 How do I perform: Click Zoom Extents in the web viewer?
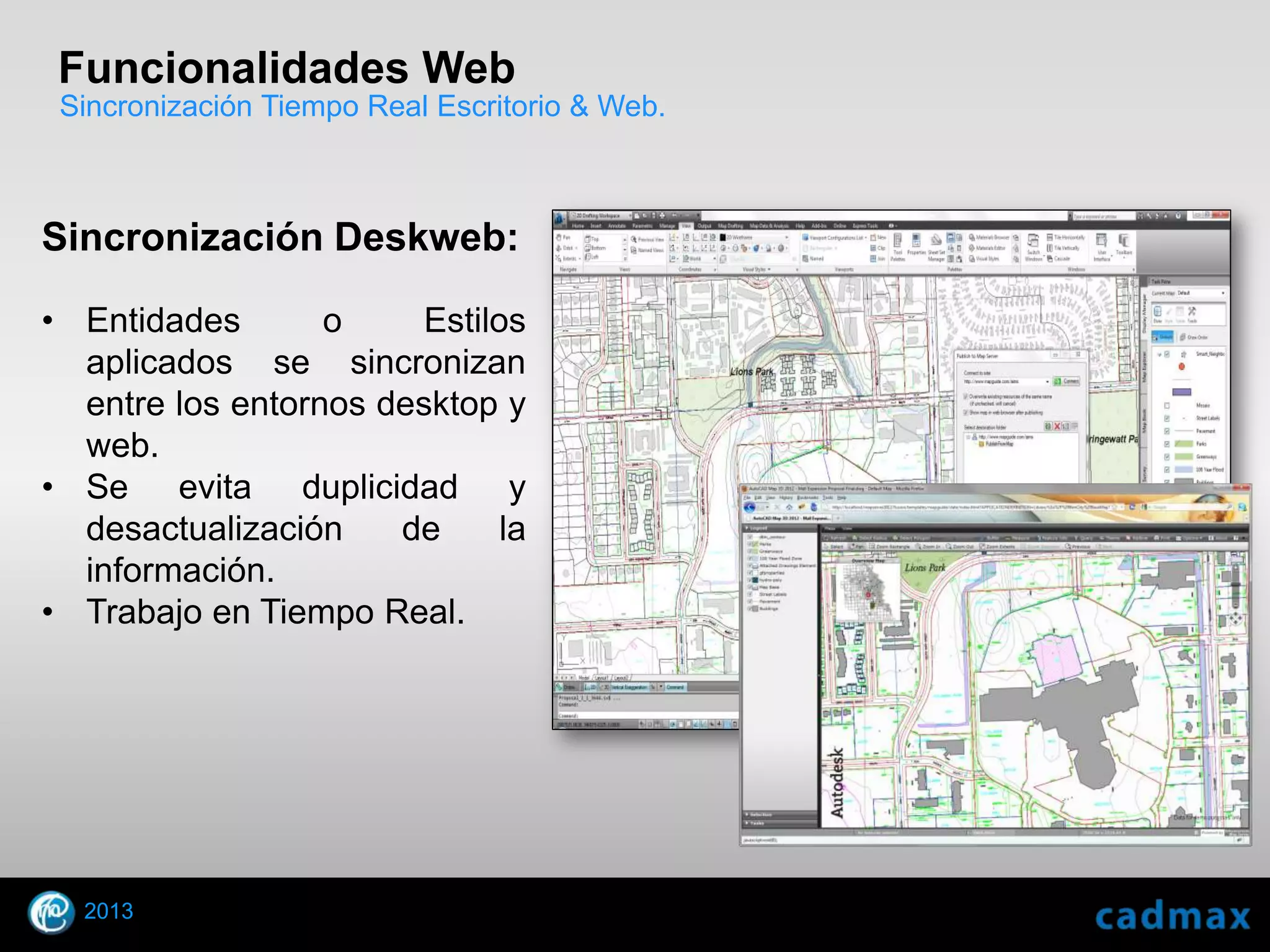(997, 547)
